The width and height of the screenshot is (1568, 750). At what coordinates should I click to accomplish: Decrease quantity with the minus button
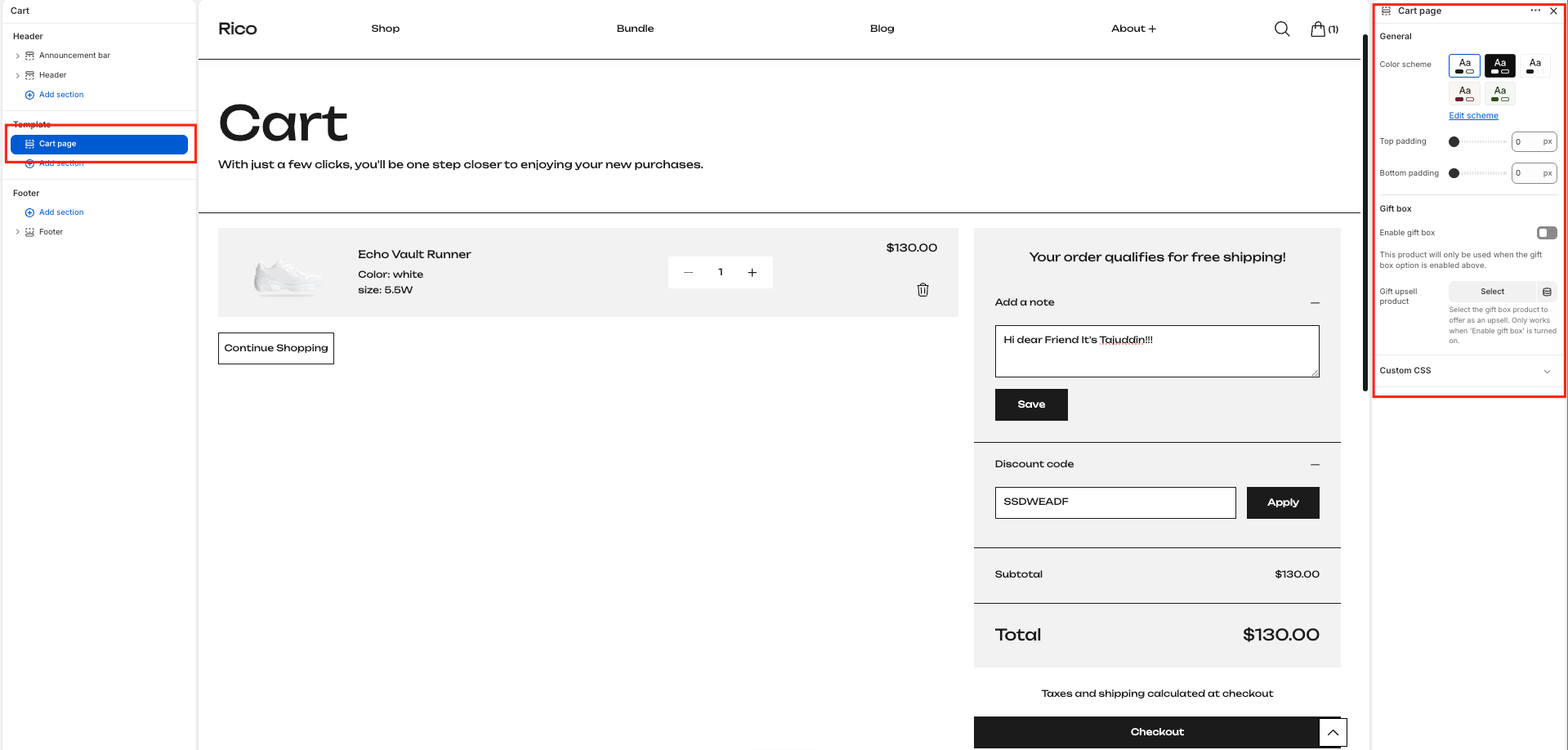pyautogui.click(x=688, y=273)
